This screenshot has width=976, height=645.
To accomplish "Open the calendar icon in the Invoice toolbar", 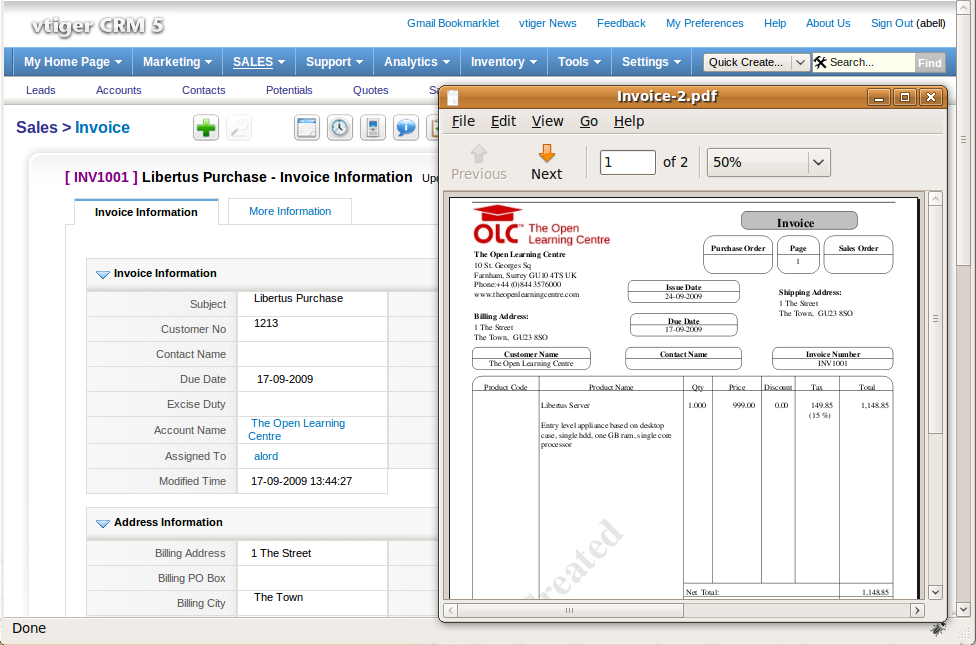I will point(307,128).
